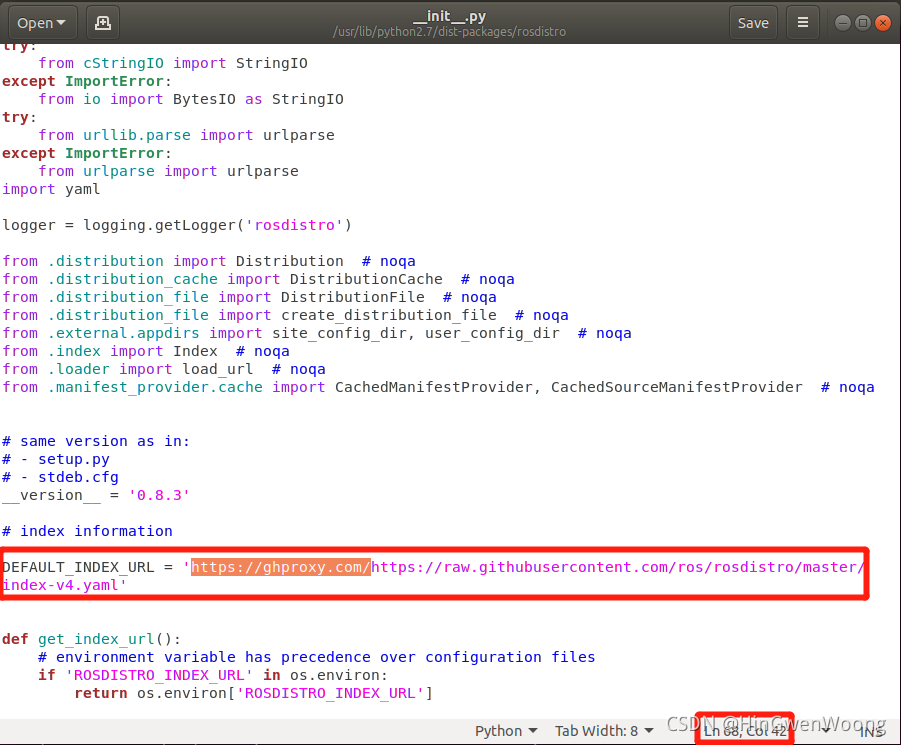Click the site_config_dir import line

pos(317,333)
